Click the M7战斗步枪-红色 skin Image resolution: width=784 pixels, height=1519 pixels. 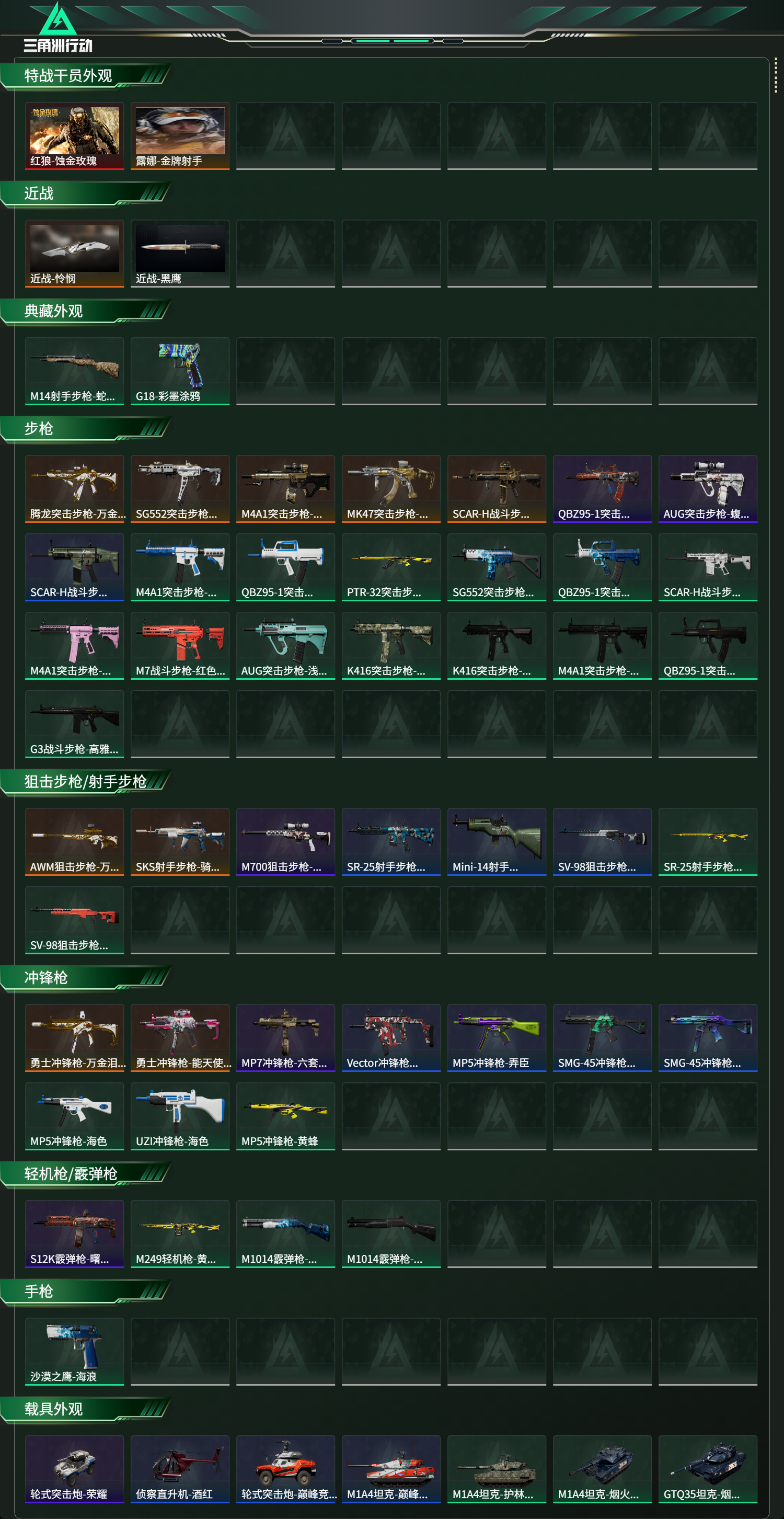point(180,645)
